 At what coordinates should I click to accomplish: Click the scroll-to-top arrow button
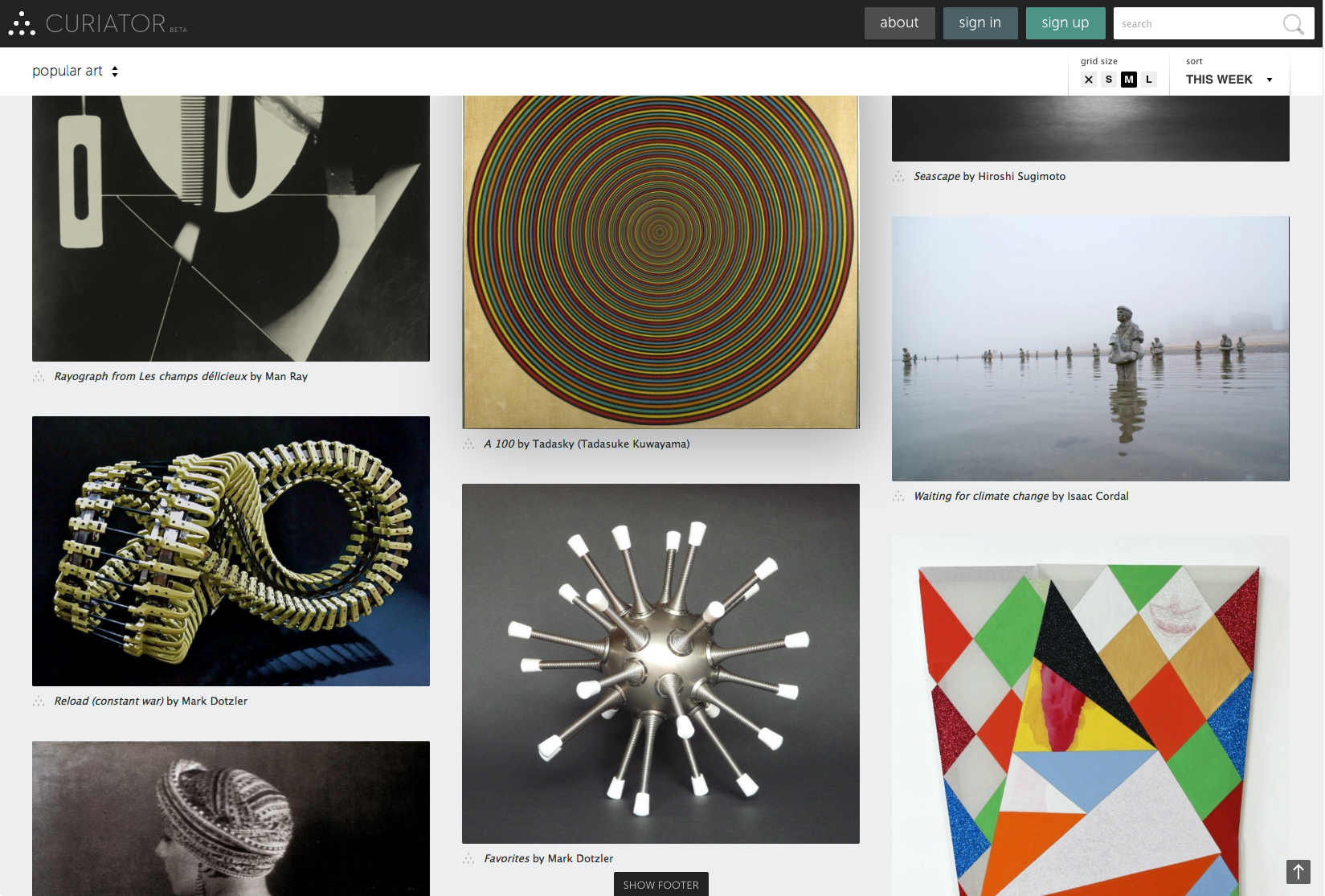pyautogui.click(x=1298, y=871)
